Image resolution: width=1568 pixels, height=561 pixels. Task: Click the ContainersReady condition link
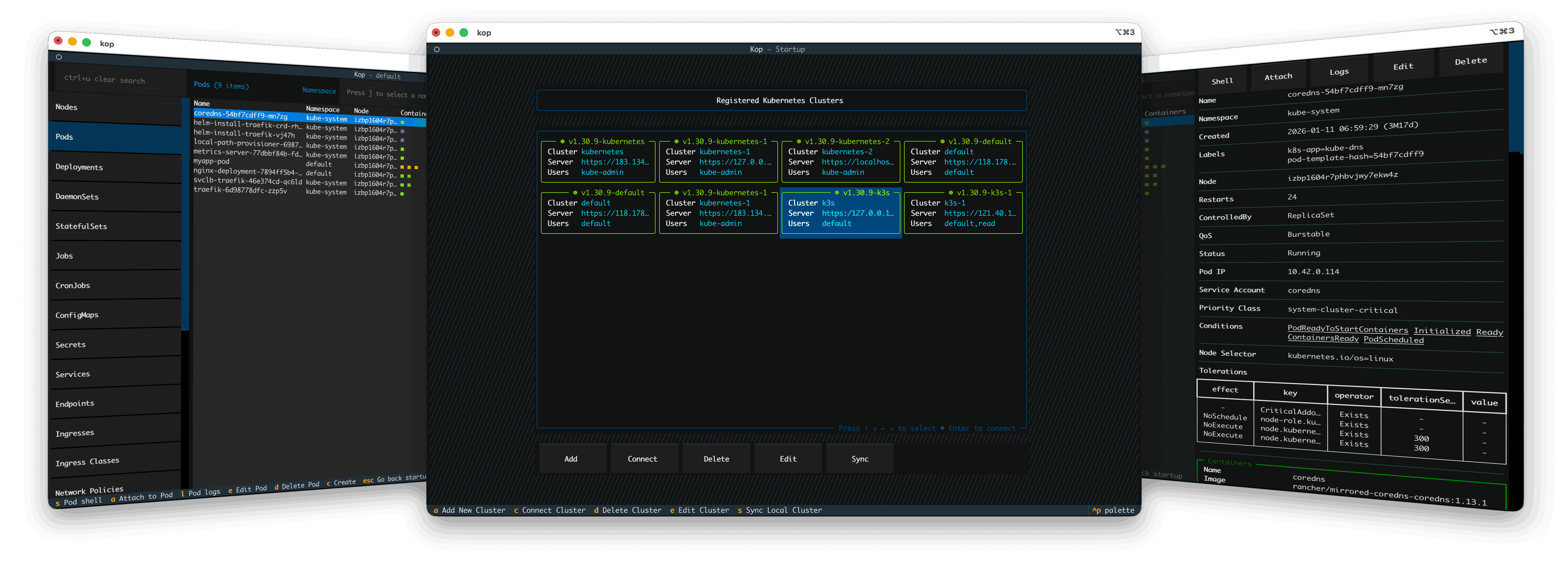coord(1323,338)
